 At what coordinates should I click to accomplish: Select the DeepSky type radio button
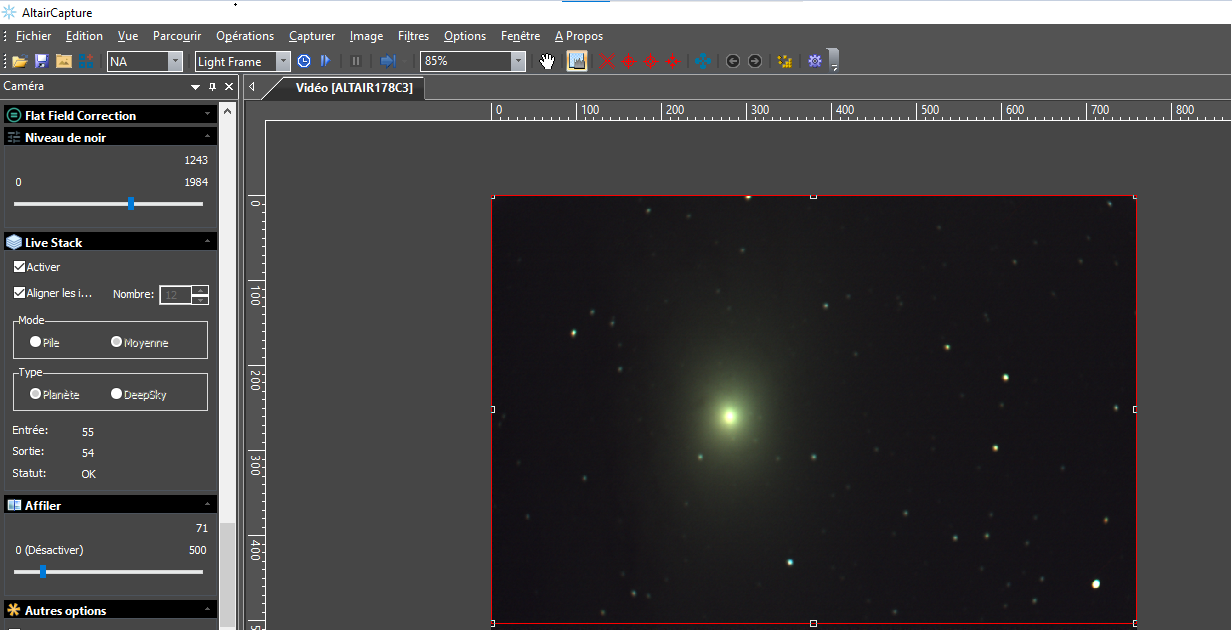pos(117,394)
